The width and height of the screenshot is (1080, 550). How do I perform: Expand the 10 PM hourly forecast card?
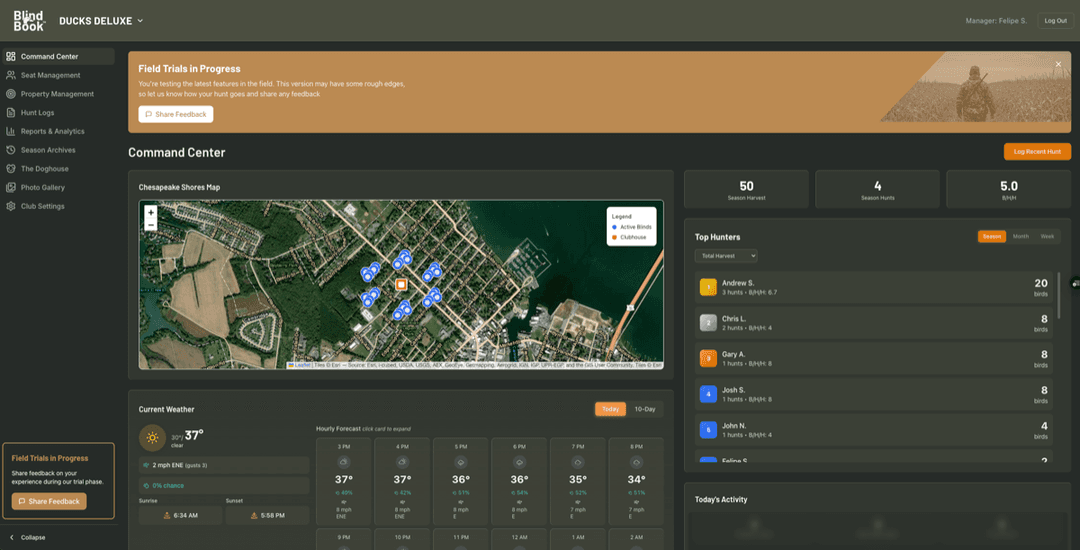pyautogui.click(x=402, y=539)
